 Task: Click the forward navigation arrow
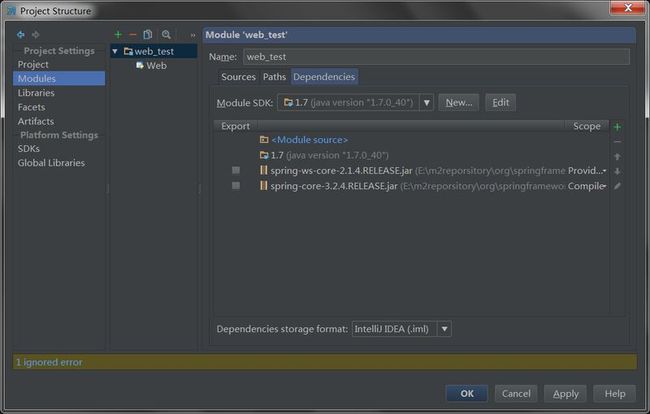point(36,35)
